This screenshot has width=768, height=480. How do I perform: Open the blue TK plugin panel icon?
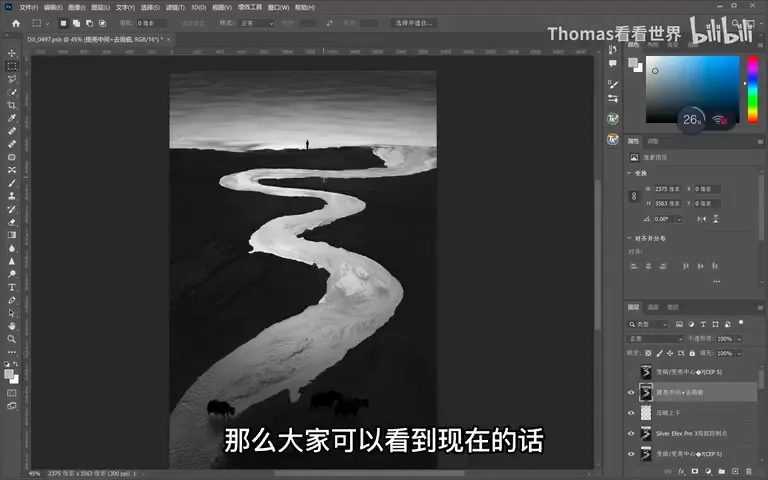point(613,140)
